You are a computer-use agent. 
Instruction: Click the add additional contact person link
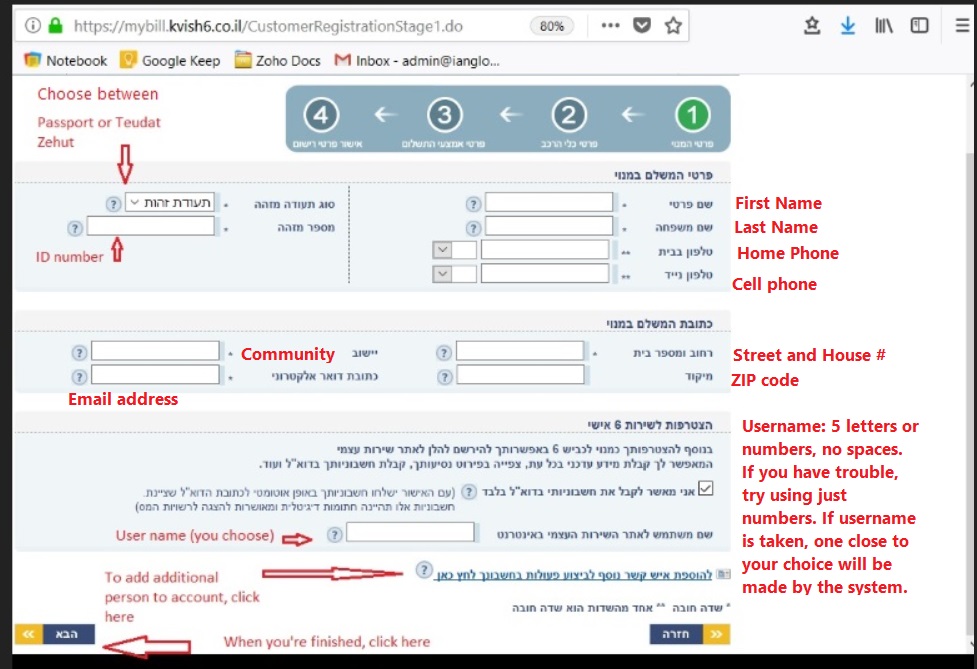pos(573,575)
